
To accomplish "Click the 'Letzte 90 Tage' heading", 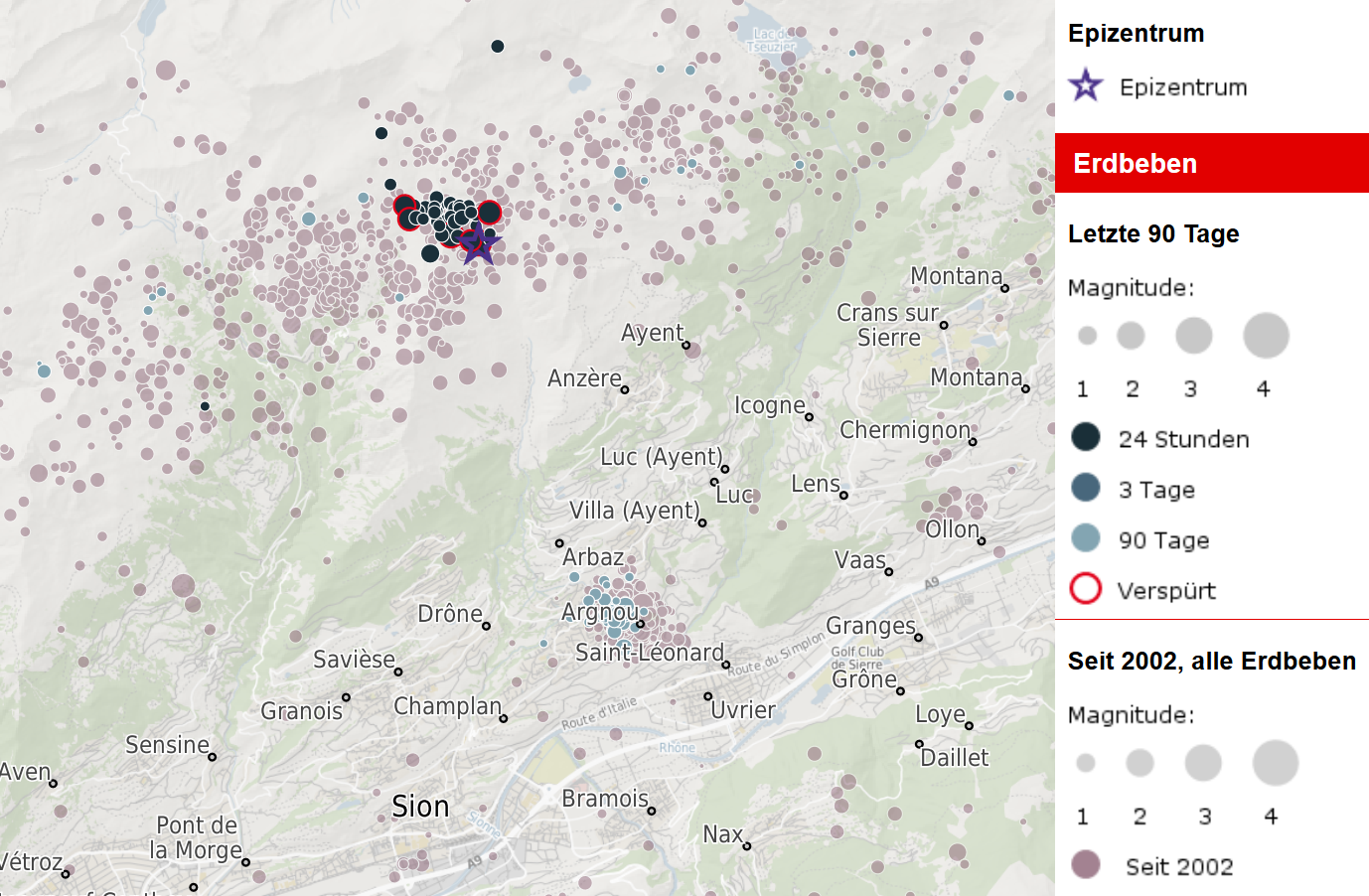I will pyautogui.click(x=1153, y=233).
